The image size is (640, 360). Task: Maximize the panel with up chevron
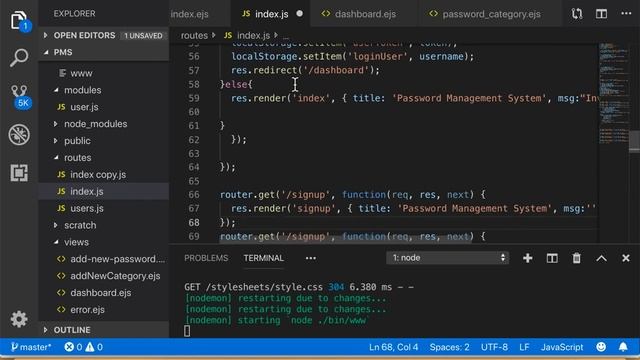coord(601,258)
